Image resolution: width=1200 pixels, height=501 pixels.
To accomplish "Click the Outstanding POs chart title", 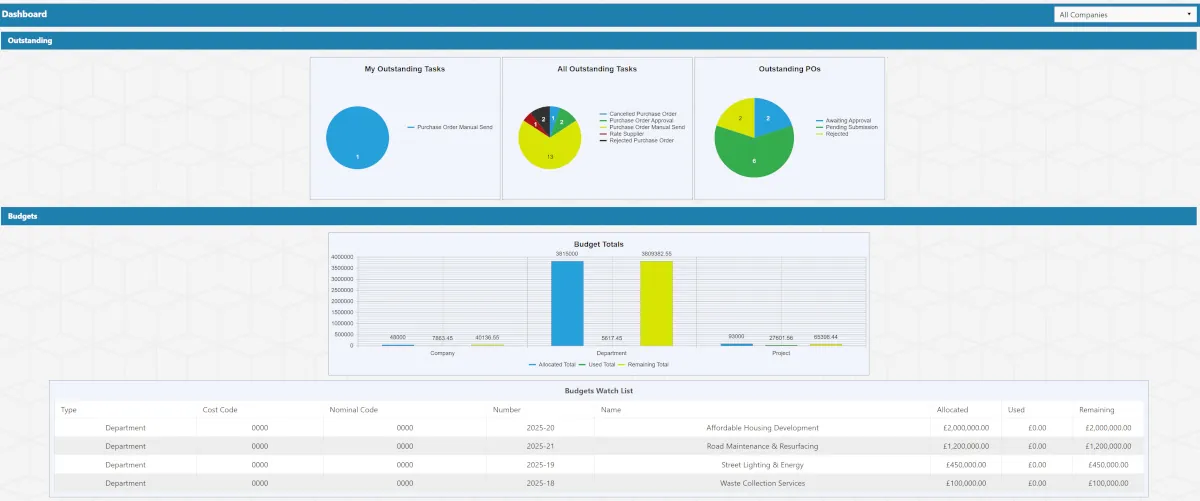I will [x=789, y=69].
